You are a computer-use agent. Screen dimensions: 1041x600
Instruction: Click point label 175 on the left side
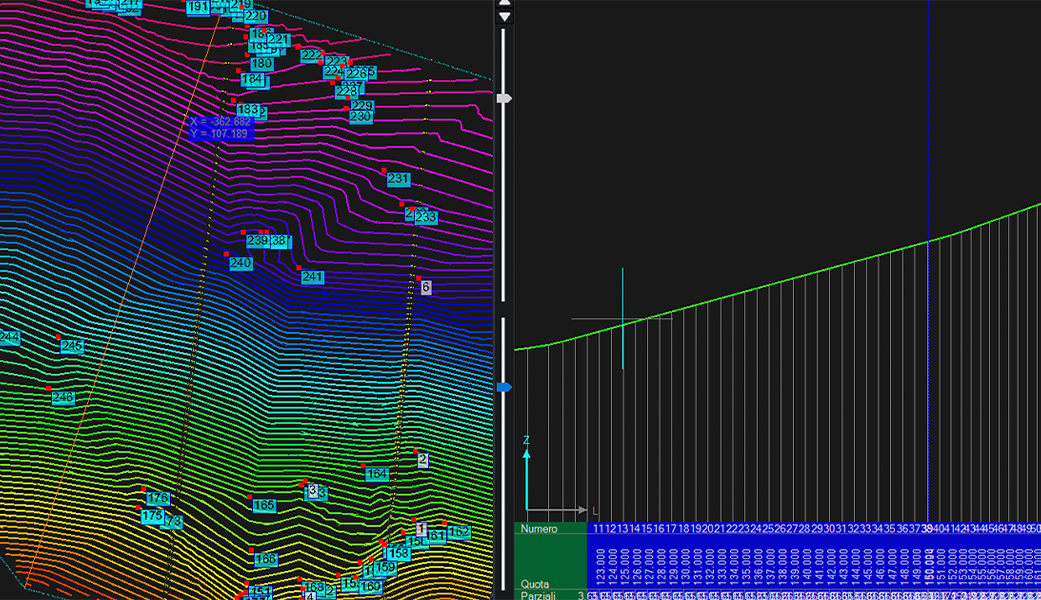(x=152, y=515)
